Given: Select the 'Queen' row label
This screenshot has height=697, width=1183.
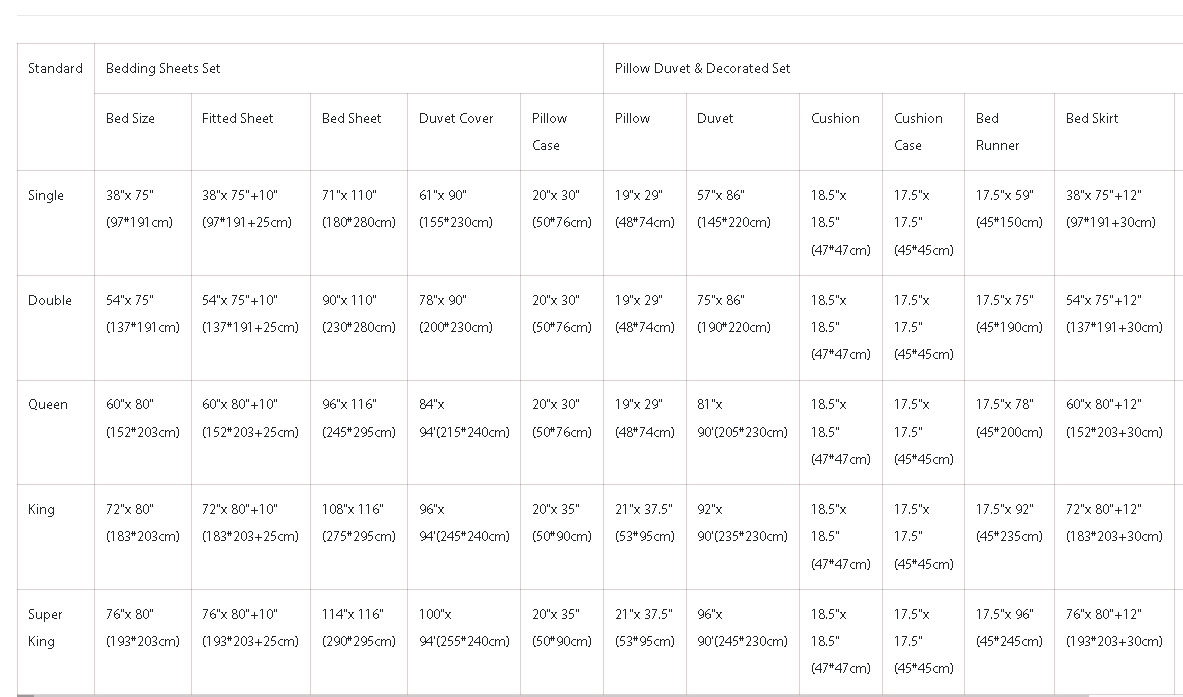Looking at the screenshot, I should coord(48,405).
